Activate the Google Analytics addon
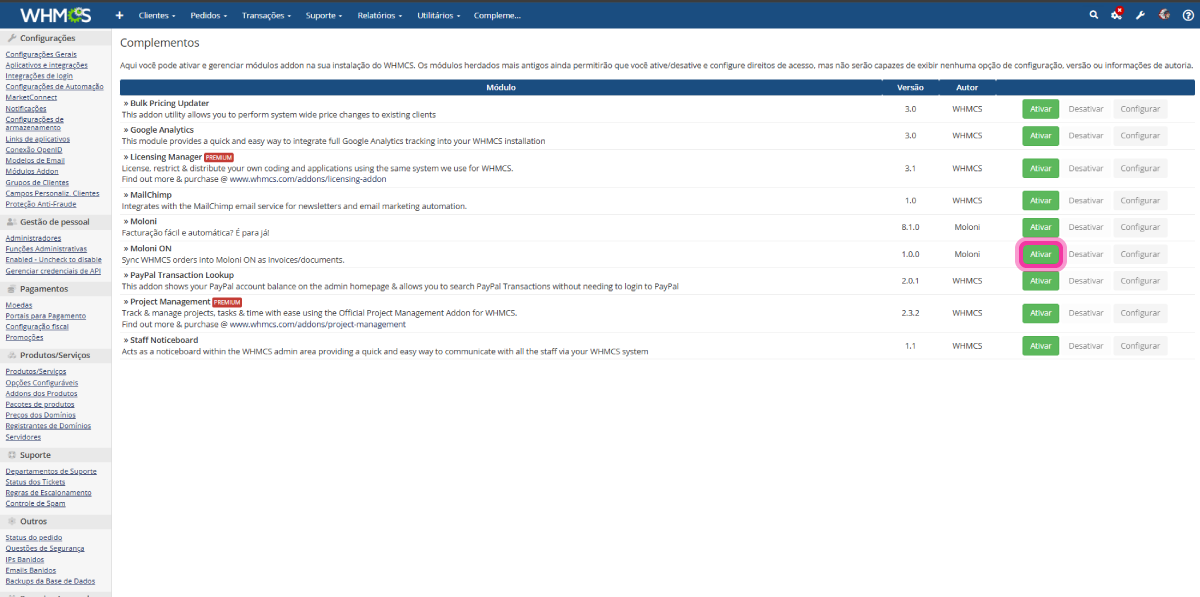Image resolution: width=1200 pixels, height=597 pixels. coord(1040,136)
